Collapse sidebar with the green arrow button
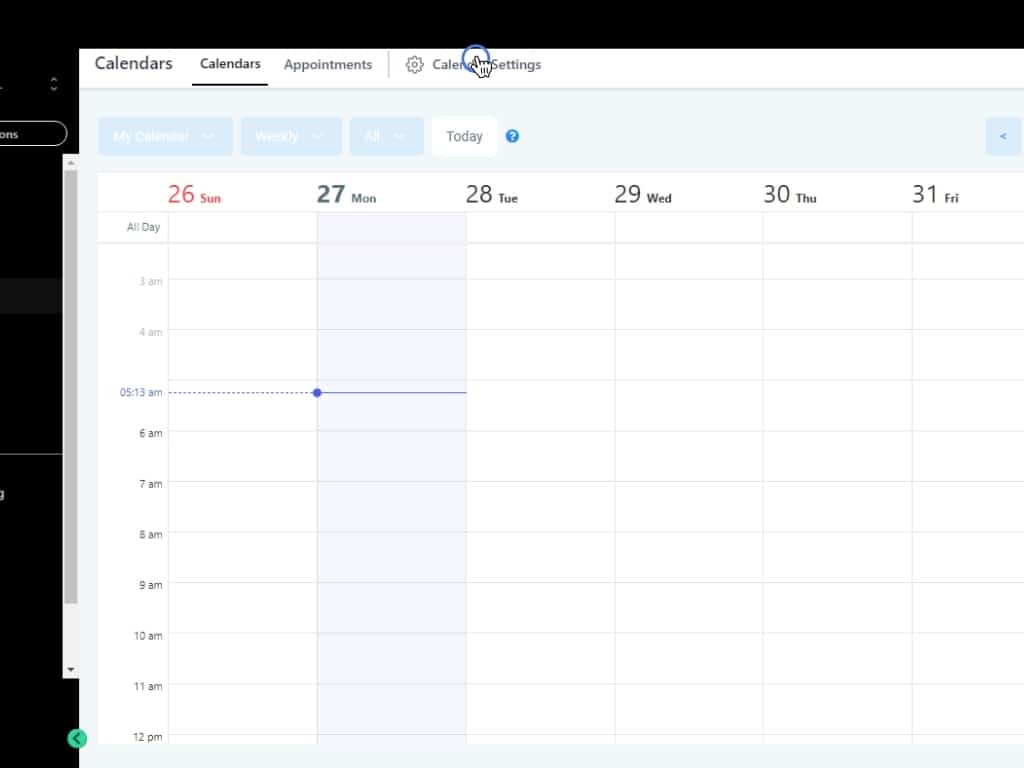Image resolution: width=1024 pixels, height=768 pixels. pyautogui.click(x=77, y=739)
